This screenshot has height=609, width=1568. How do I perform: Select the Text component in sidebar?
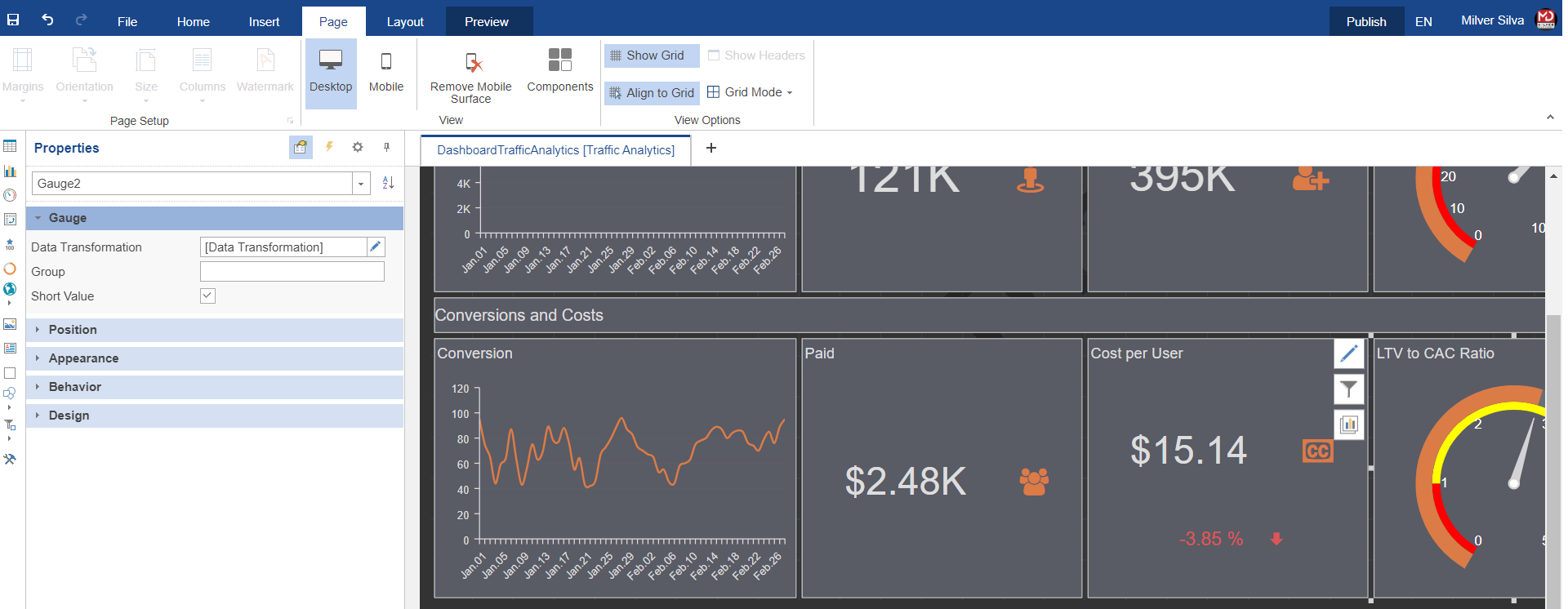pos(10,349)
